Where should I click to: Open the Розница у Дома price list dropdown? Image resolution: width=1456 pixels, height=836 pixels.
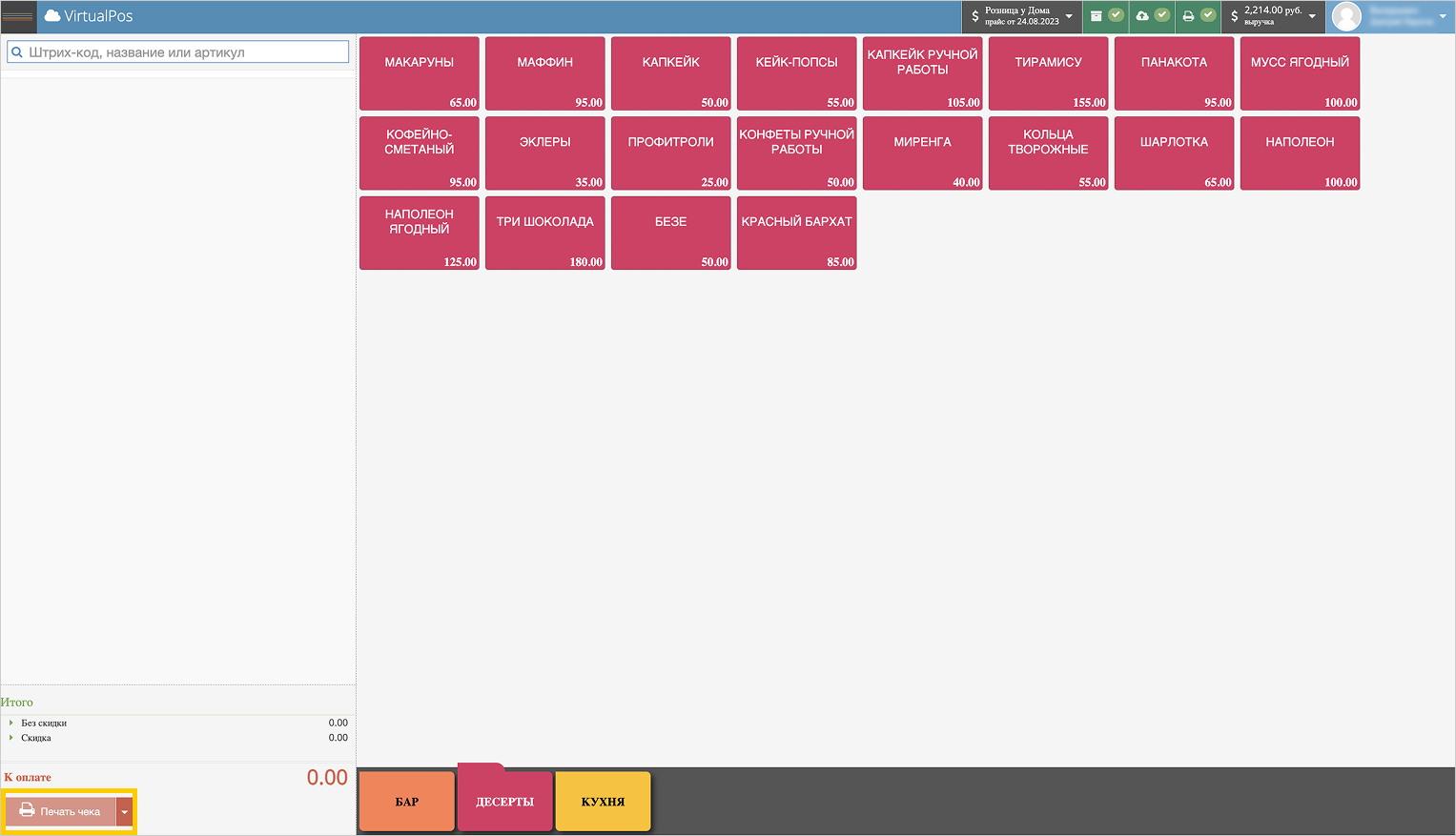pos(1069,16)
